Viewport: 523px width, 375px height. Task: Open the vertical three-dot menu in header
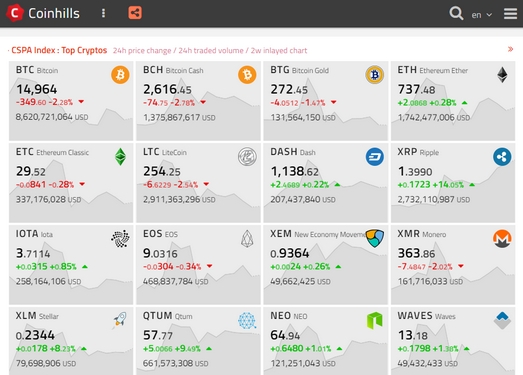103,13
